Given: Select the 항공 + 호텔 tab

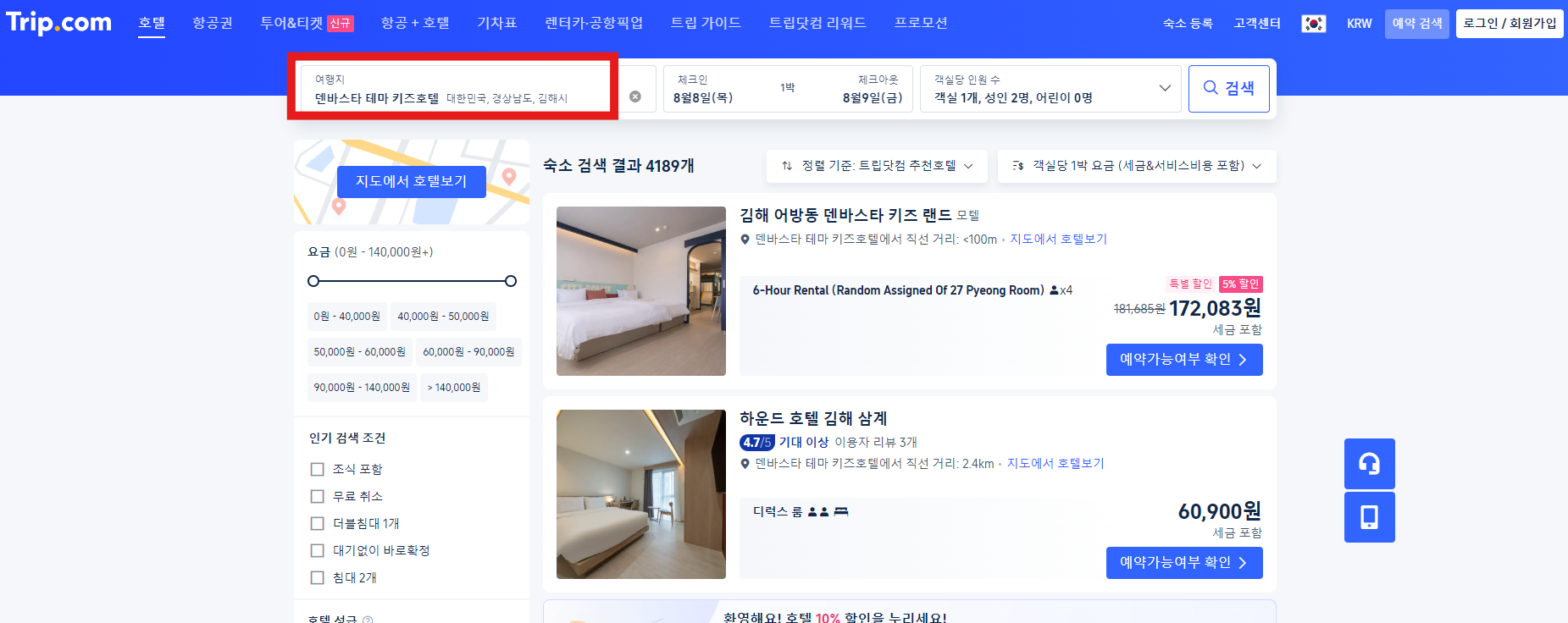Looking at the screenshot, I should (415, 23).
